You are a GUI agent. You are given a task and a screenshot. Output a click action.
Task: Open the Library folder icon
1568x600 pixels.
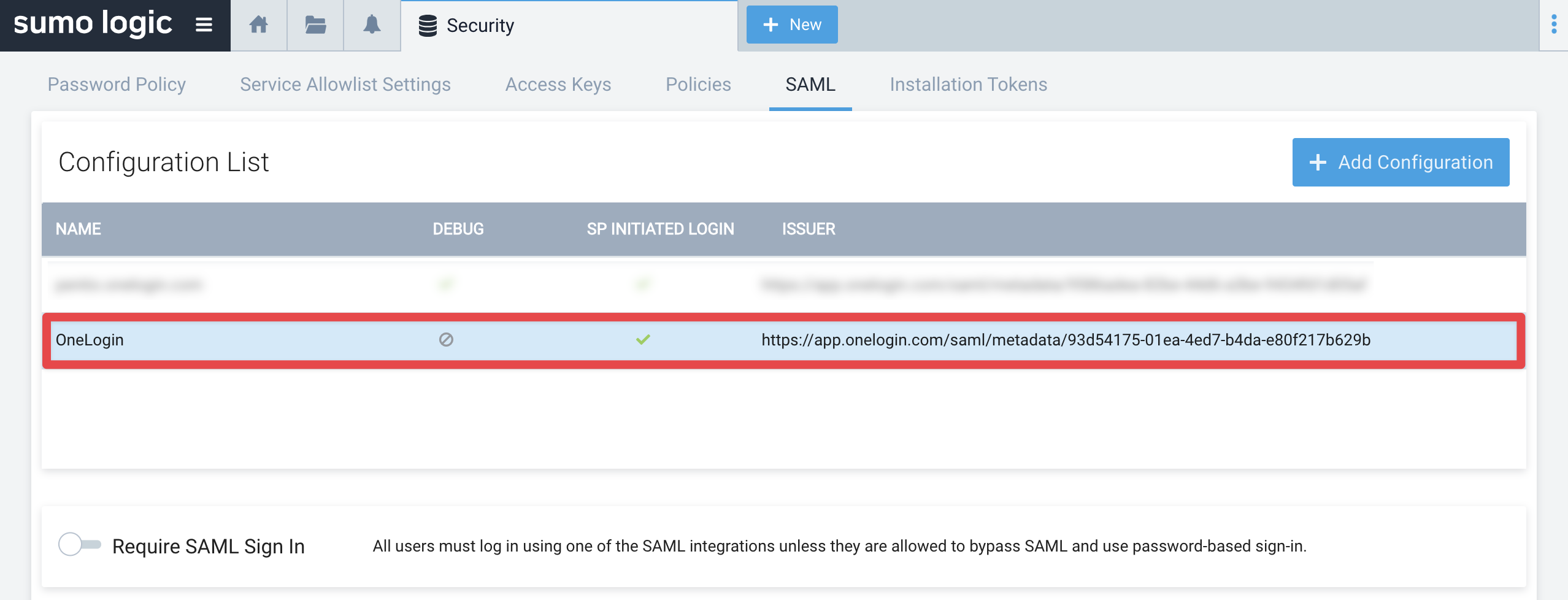click(315, 25)
